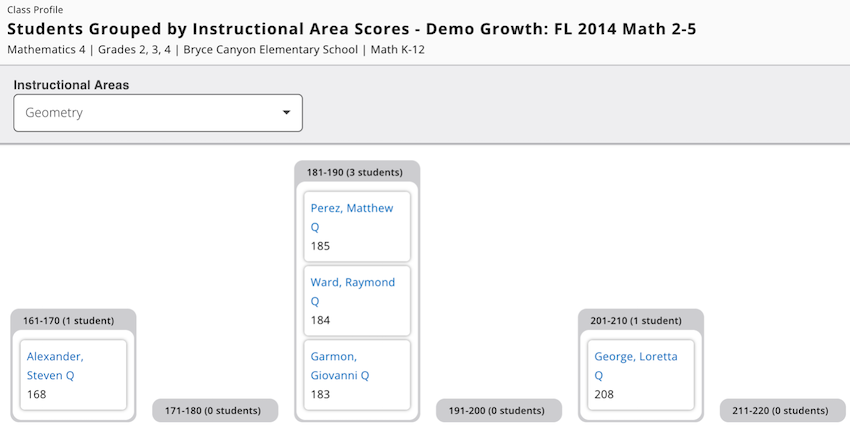The width and height of the screenshot is (850, 436).
Task: Click score 185 under Perez, Matthew
Action: (x=320, y=246)
